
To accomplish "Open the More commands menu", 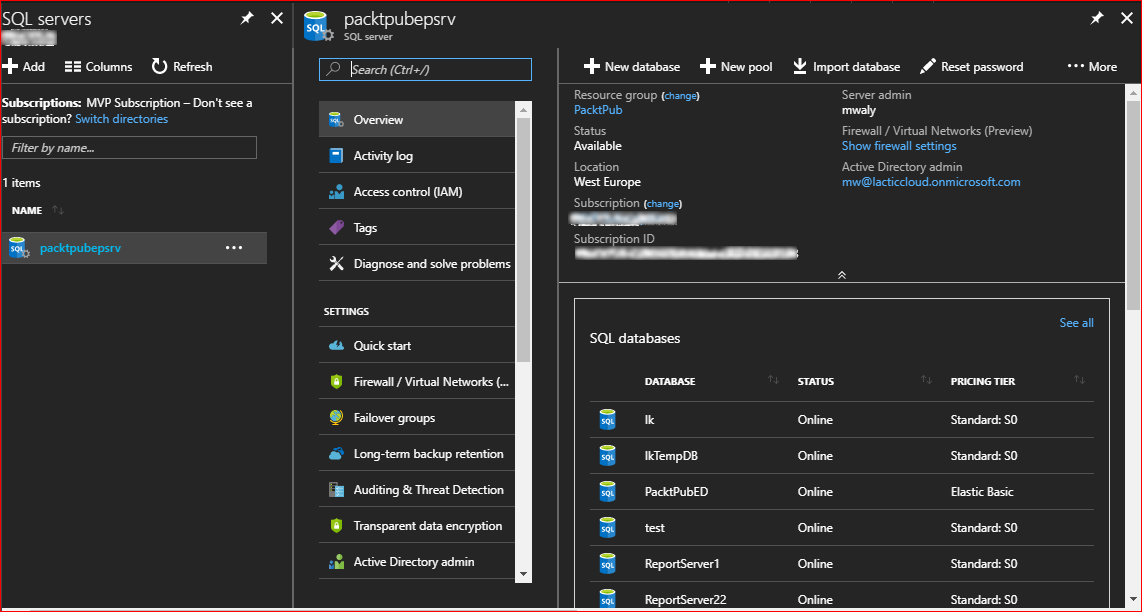I will click(1092, 66).
